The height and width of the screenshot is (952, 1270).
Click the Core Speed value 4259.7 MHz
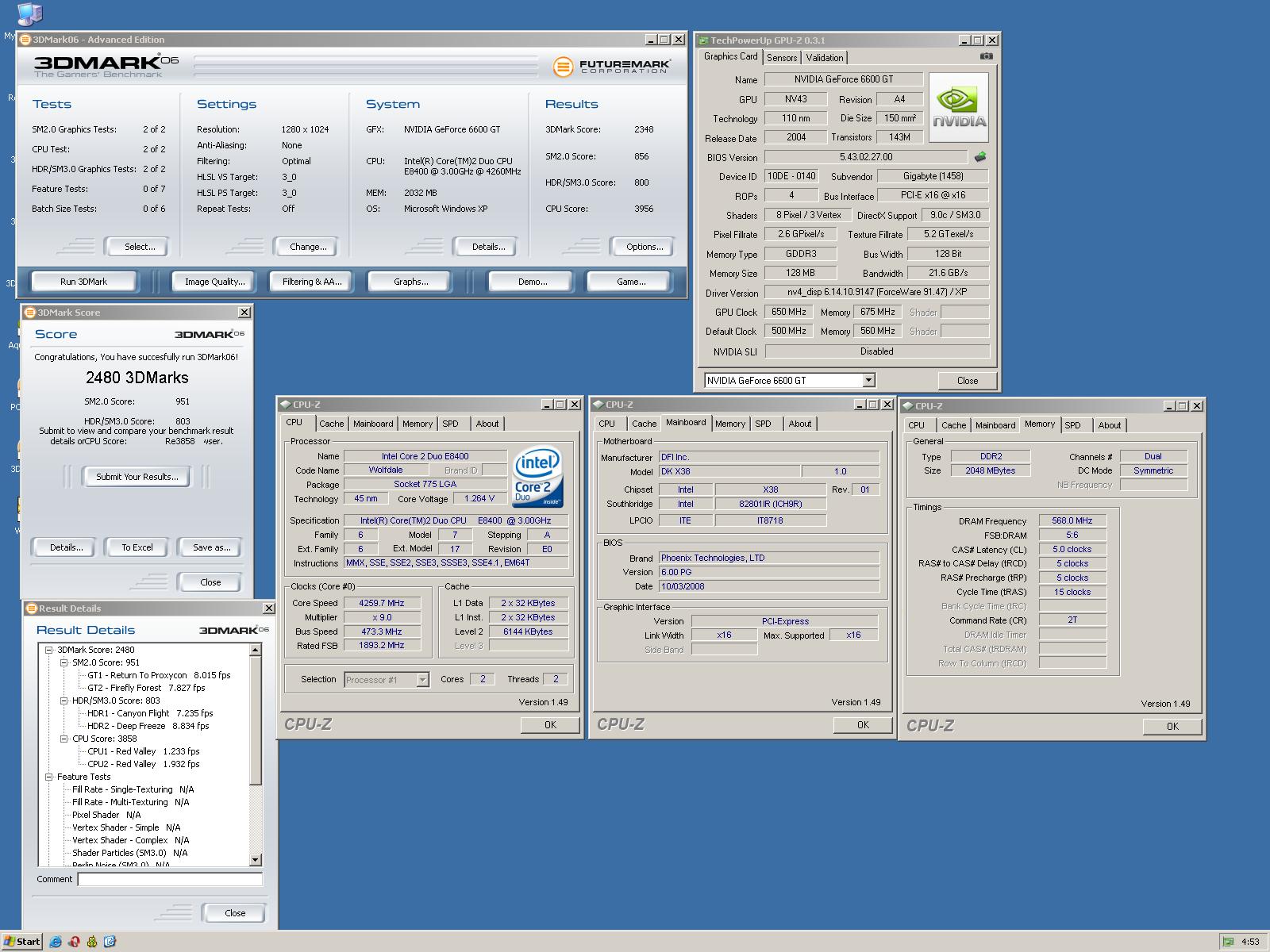click(x=382, y=603)
